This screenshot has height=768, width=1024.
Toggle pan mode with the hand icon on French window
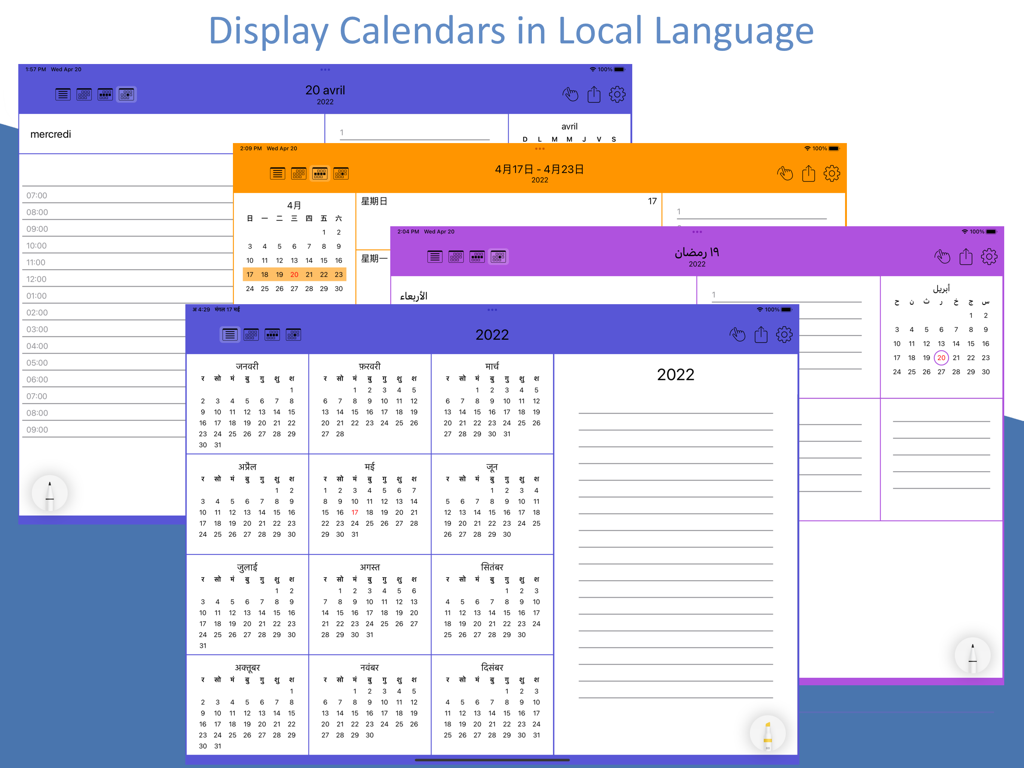[570, 95]
